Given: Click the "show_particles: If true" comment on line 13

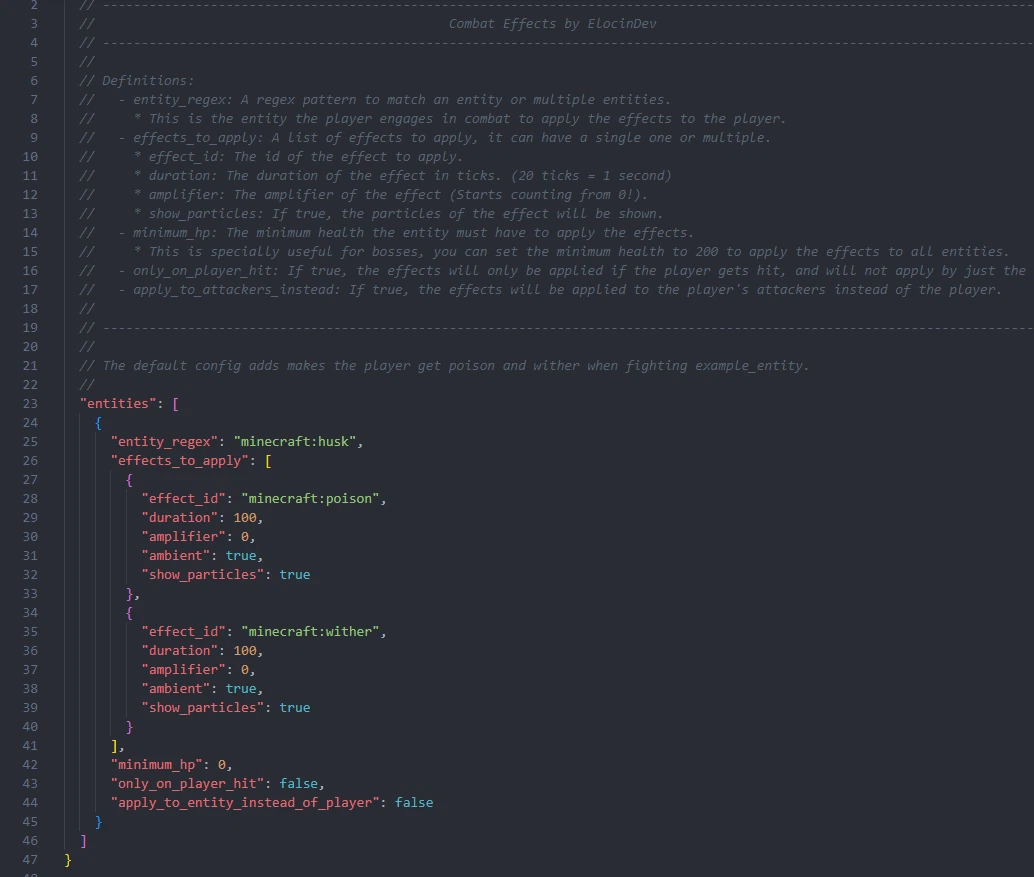Looking at the screenshot, I should [x=371, y=214].
